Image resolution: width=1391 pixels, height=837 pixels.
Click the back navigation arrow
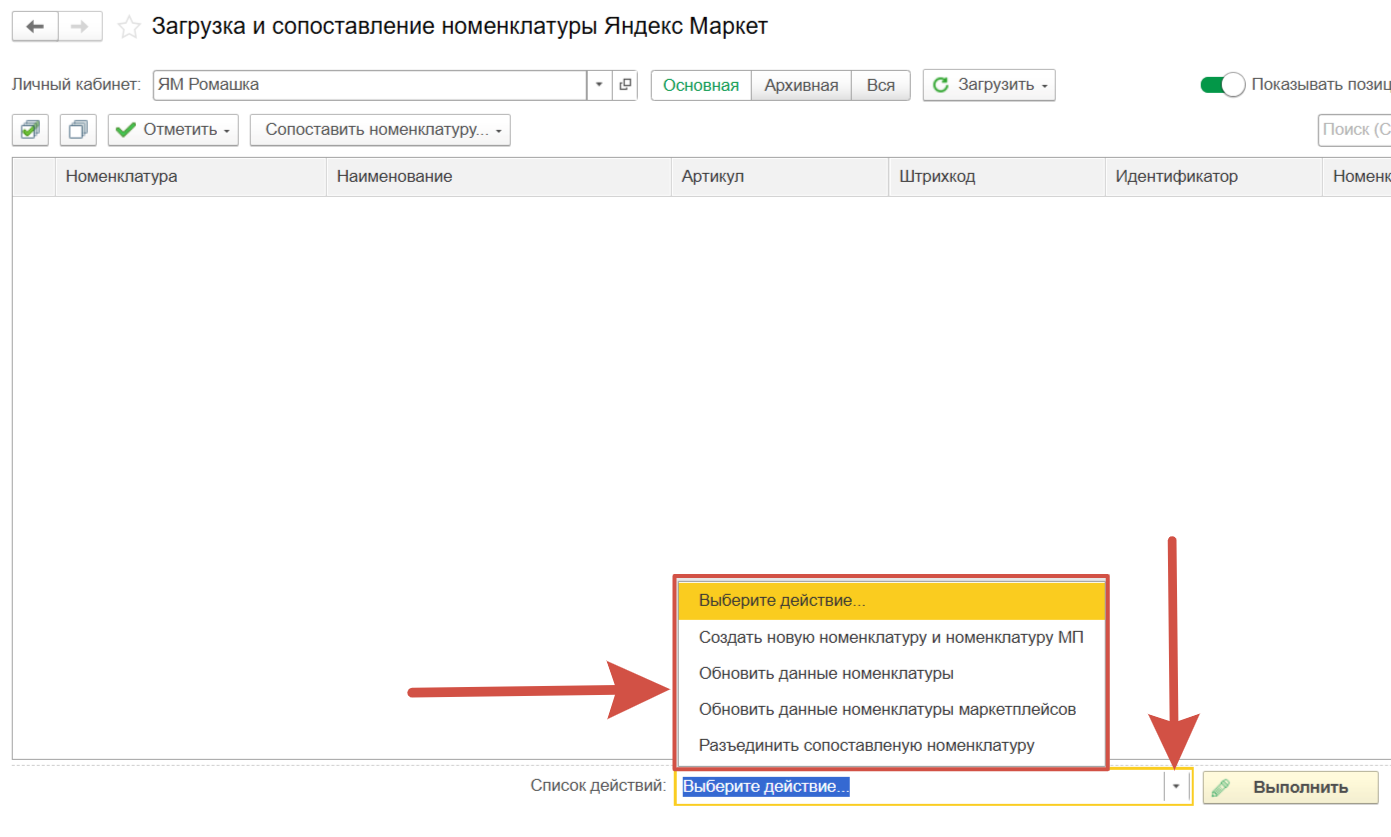click(35, 27)
